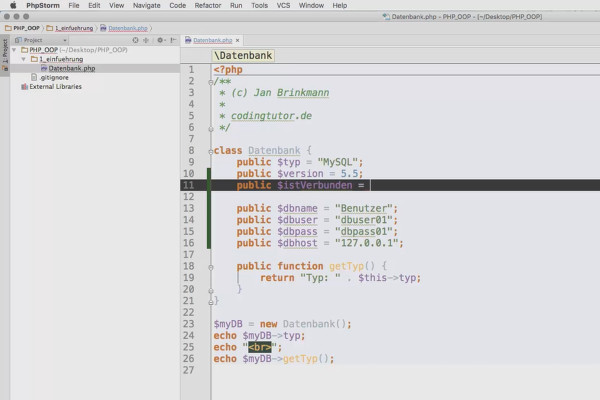
Task: Open the Window menu
Action: coord(311,5)
